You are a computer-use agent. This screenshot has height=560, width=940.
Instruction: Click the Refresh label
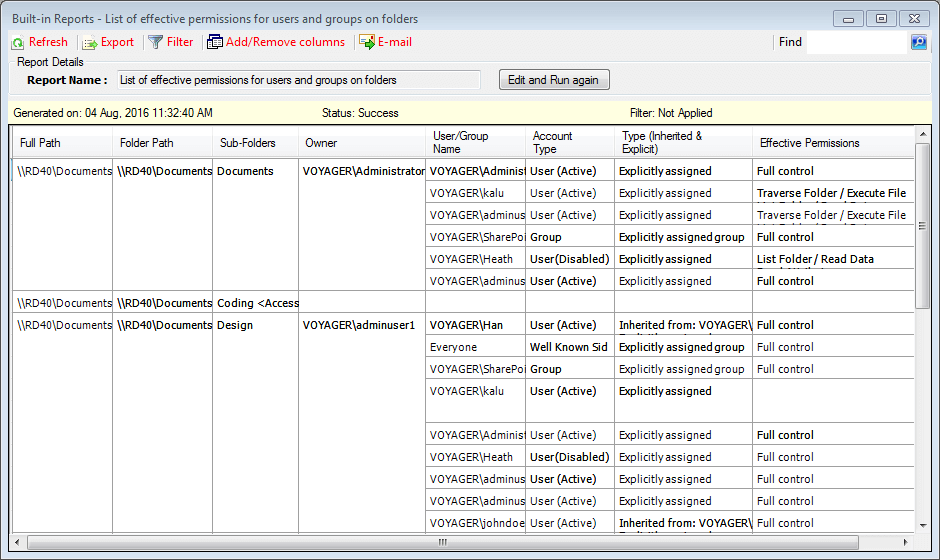click(48, 42)
